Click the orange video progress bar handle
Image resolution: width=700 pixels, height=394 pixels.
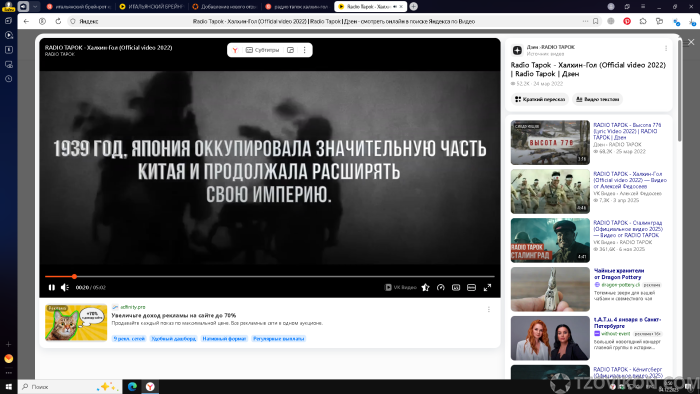coord(74,277)
